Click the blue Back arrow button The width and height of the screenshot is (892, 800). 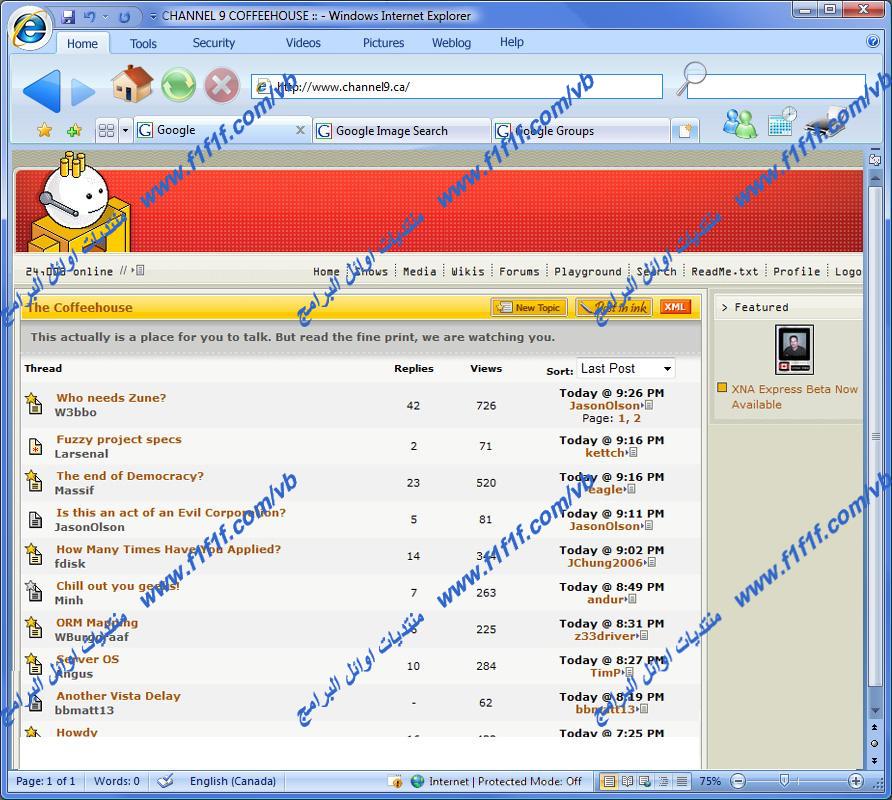click(x=40, y=91)
